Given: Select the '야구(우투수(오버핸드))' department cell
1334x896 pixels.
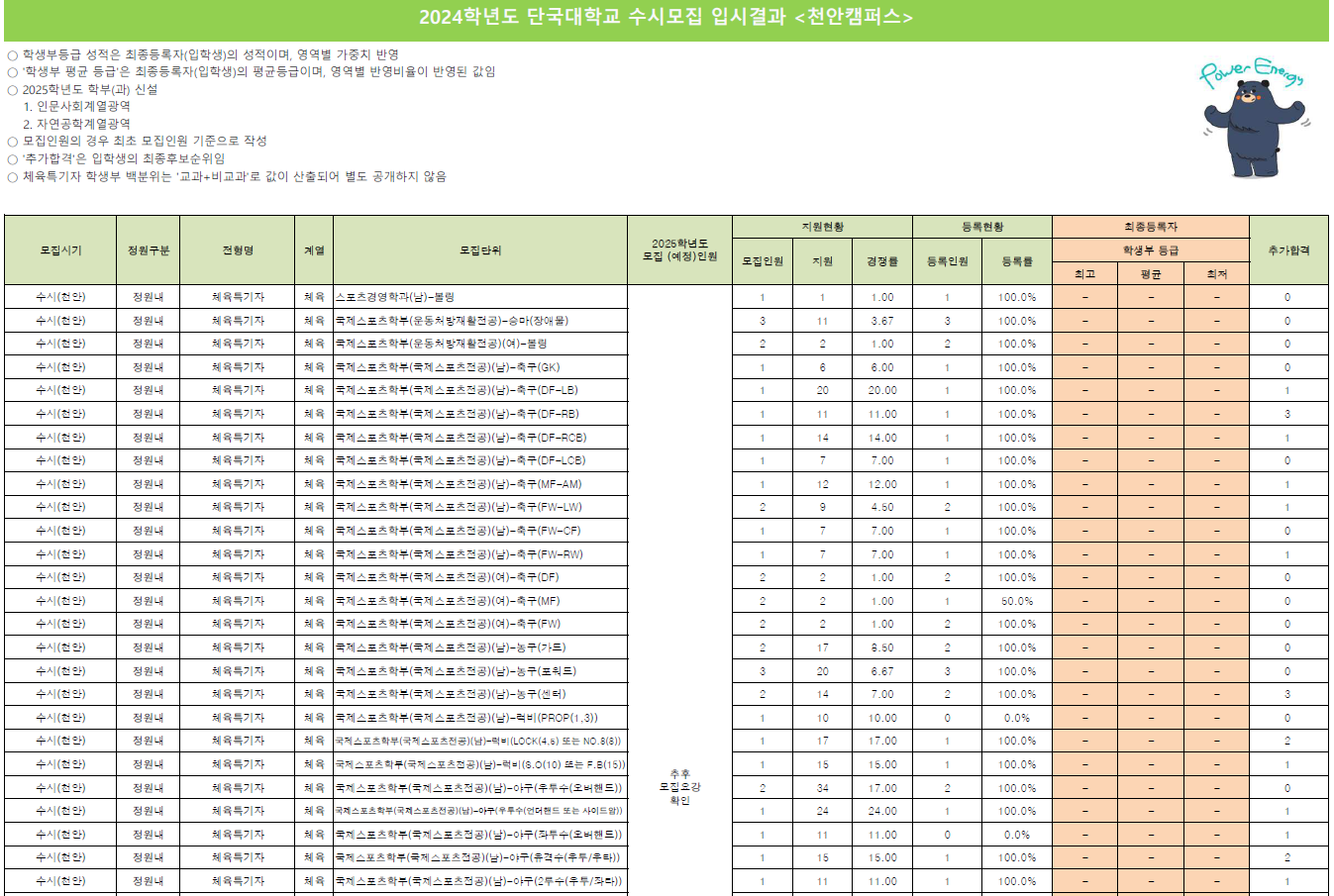Looking at the screenshot, I should click(480, 788).
